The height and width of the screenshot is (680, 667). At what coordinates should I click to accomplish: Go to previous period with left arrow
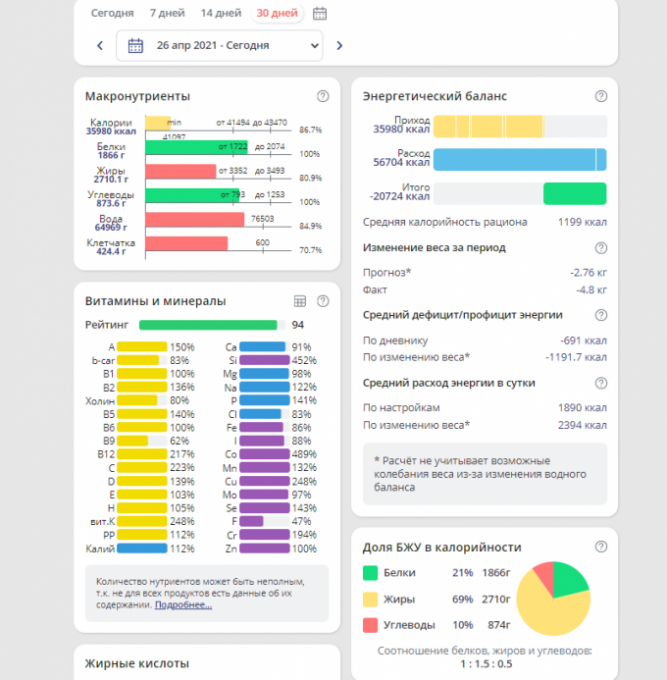[x=100, y=45]
